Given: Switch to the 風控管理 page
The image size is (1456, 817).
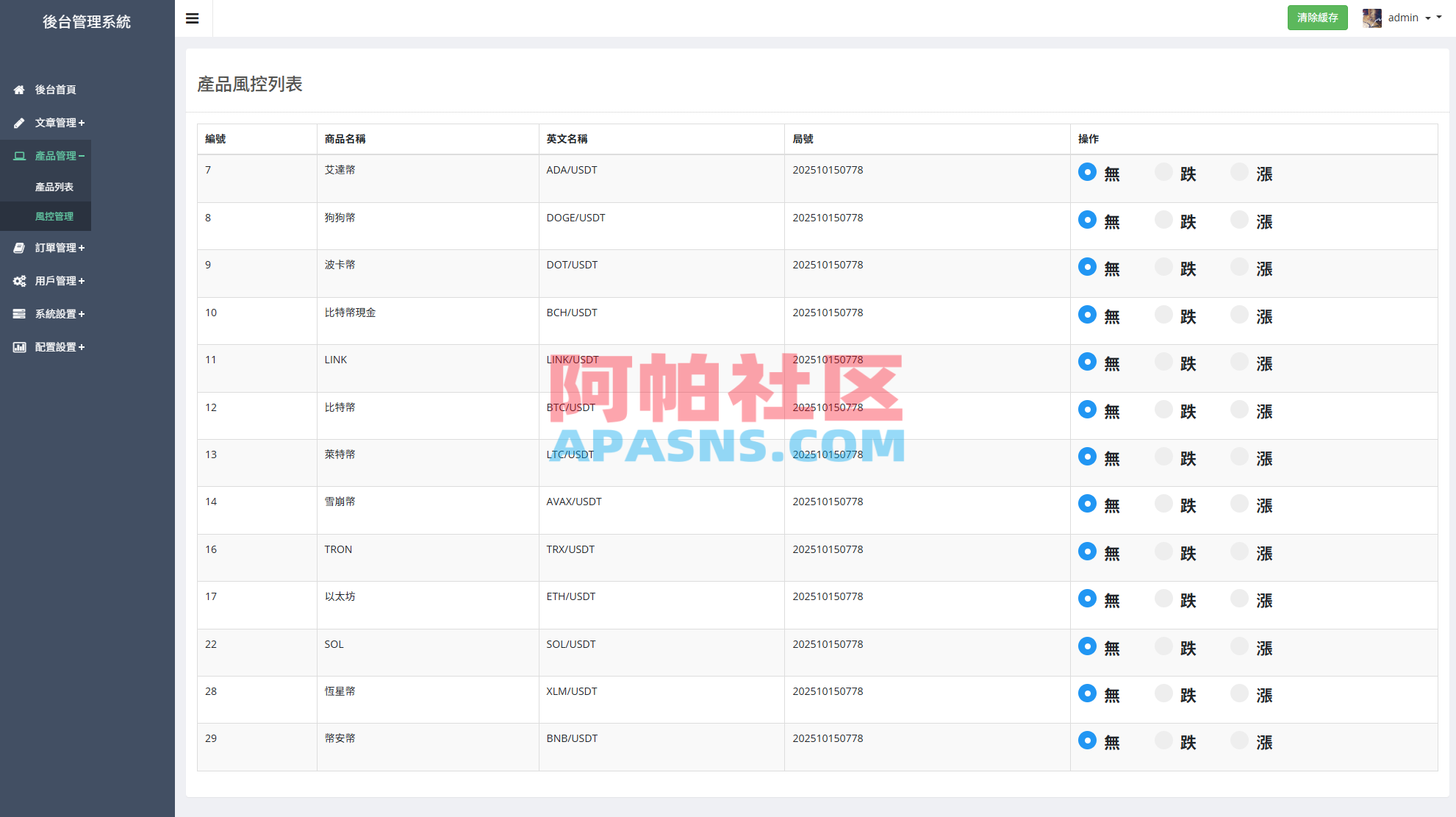Looking at the screenshot, I should (x=54, y=216).
